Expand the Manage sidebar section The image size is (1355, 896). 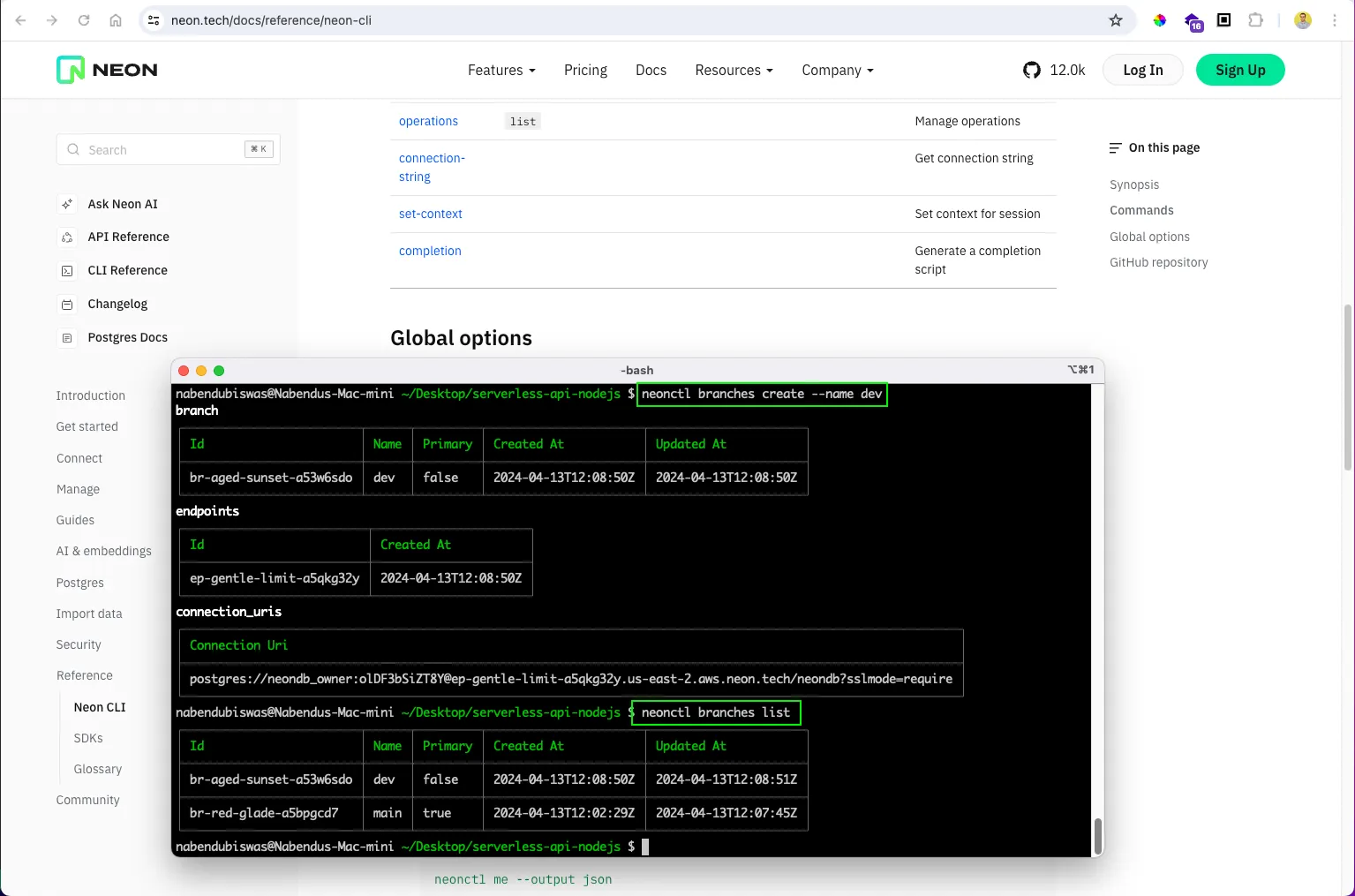click(78, 489)
